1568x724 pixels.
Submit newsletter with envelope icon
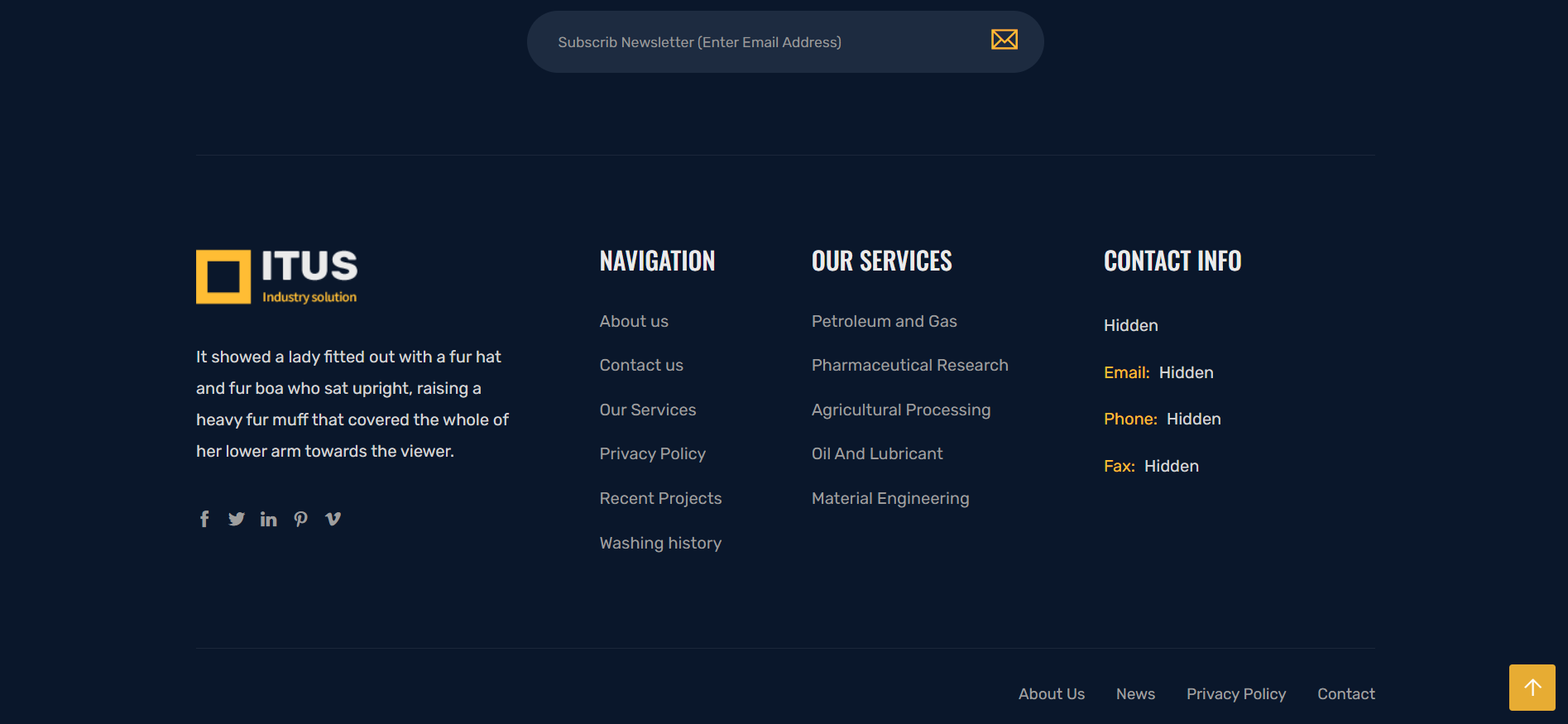point(1004,40)
